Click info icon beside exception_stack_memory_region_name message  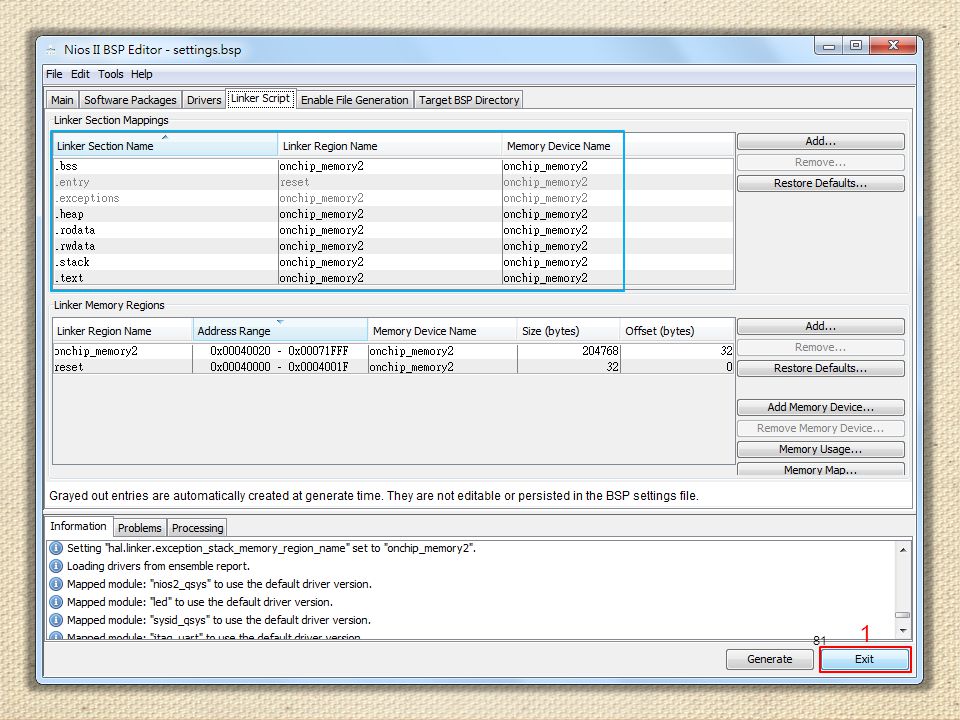[x=56, y=548]
